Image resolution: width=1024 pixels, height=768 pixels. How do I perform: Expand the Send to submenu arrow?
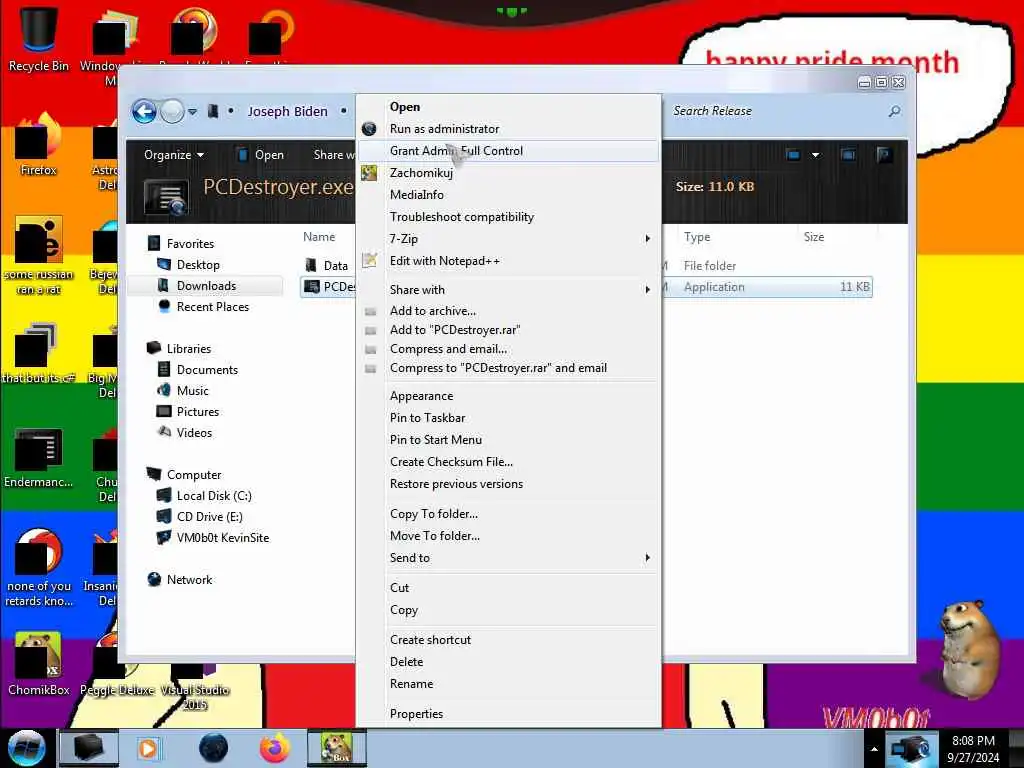point(647,558)
